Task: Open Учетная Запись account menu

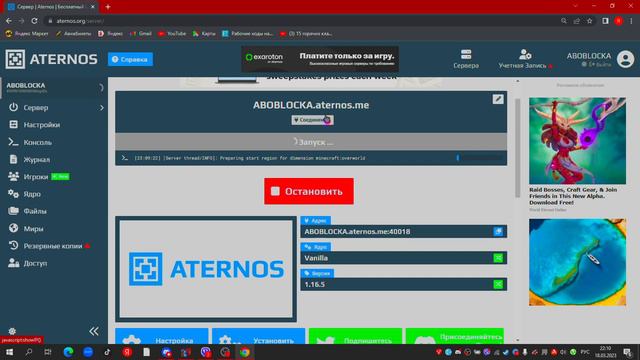Action: 525,59
